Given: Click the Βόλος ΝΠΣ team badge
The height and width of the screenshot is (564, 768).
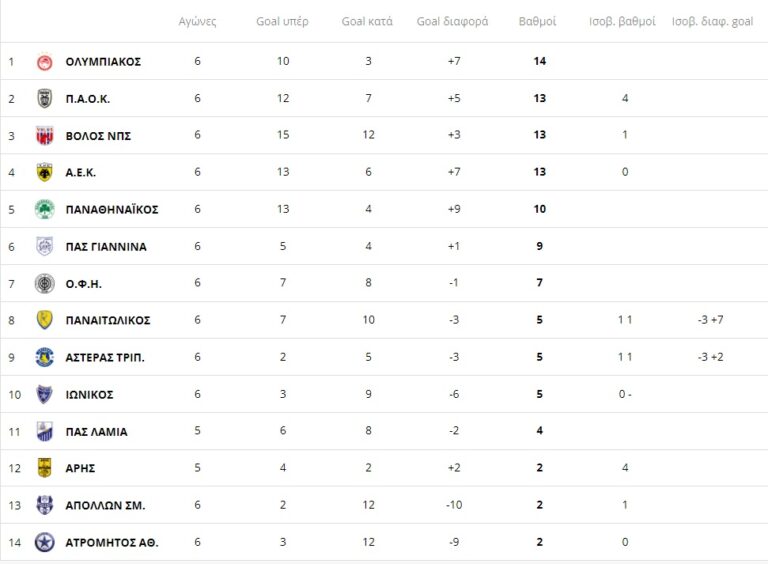Looking at the screenshot, I should coord(44,136).
